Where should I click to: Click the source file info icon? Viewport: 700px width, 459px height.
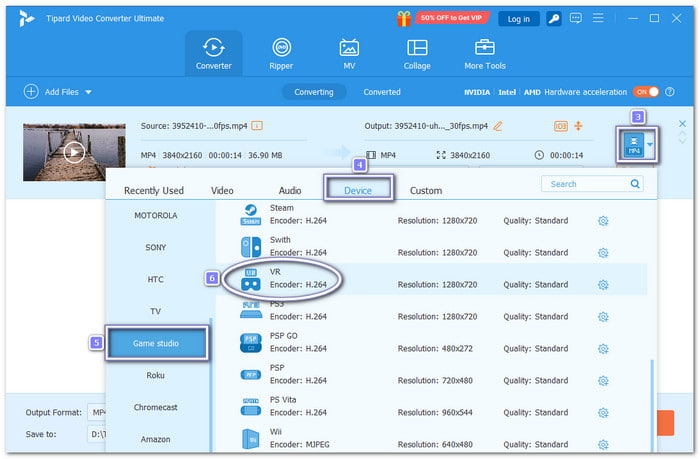[x=257, y=126]
